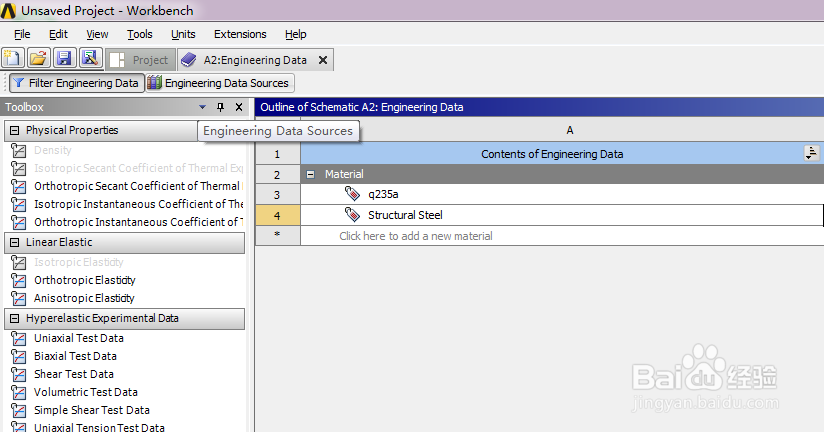
Task: Click the Orthotropic Elasticity icon
Action: (18, 281)
